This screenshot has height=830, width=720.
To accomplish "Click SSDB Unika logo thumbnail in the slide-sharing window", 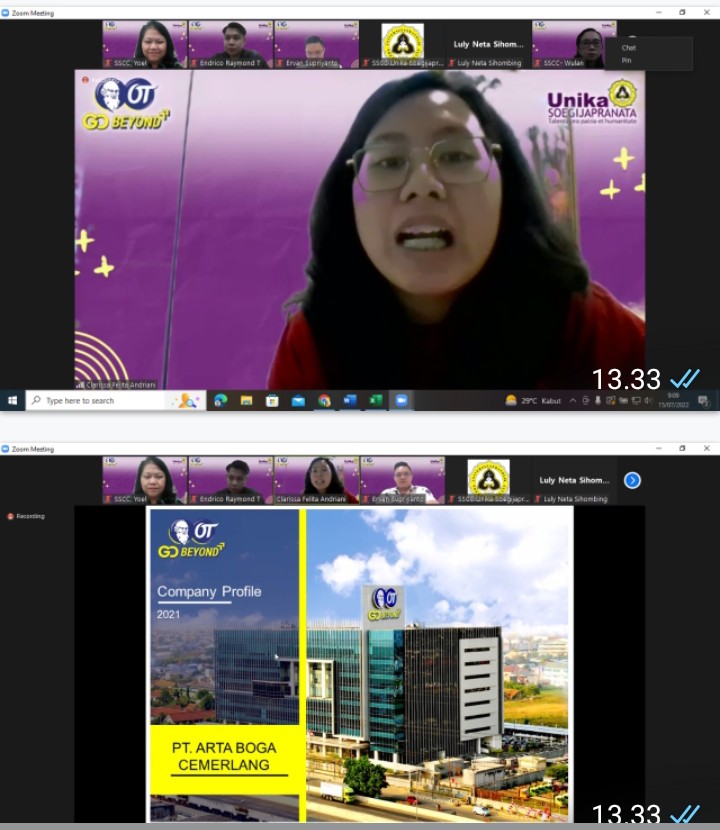I will (488, 480).
